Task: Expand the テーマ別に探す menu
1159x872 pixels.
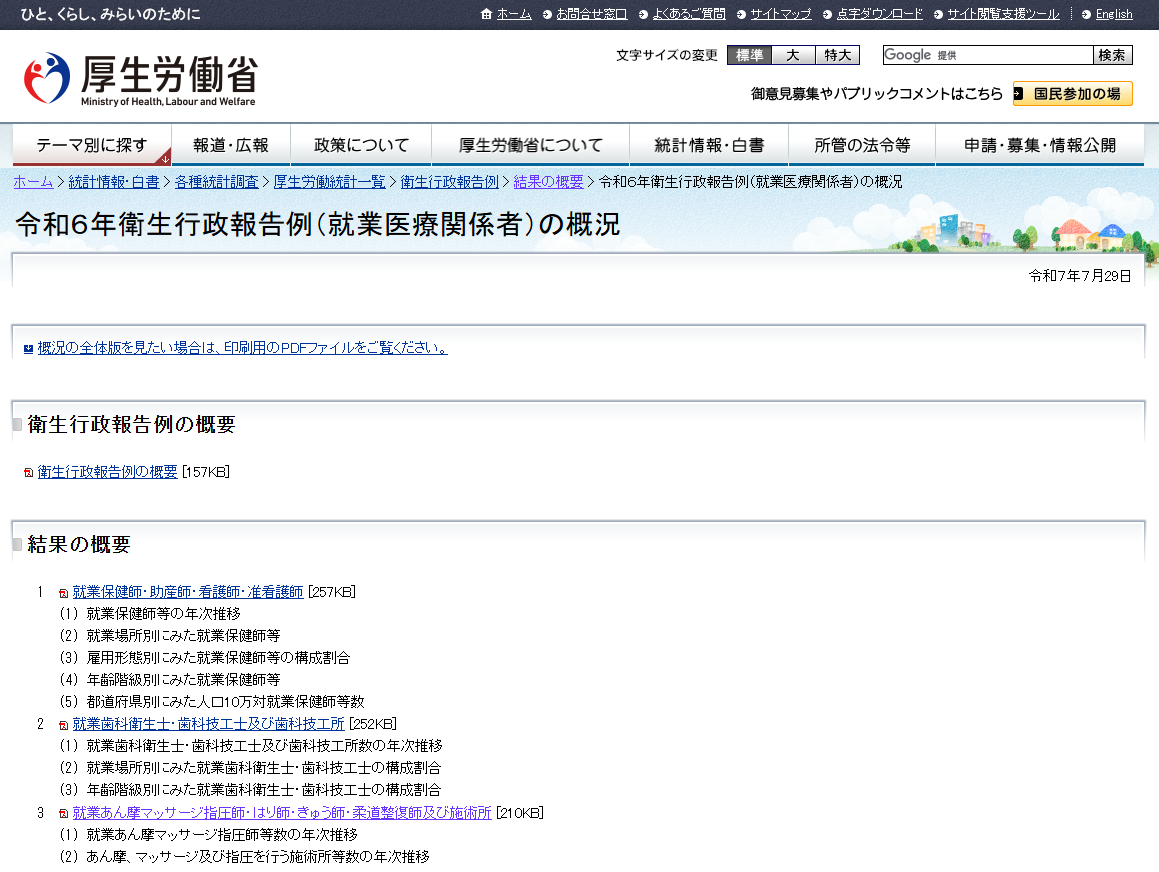Action: click(x=92, y=145)
